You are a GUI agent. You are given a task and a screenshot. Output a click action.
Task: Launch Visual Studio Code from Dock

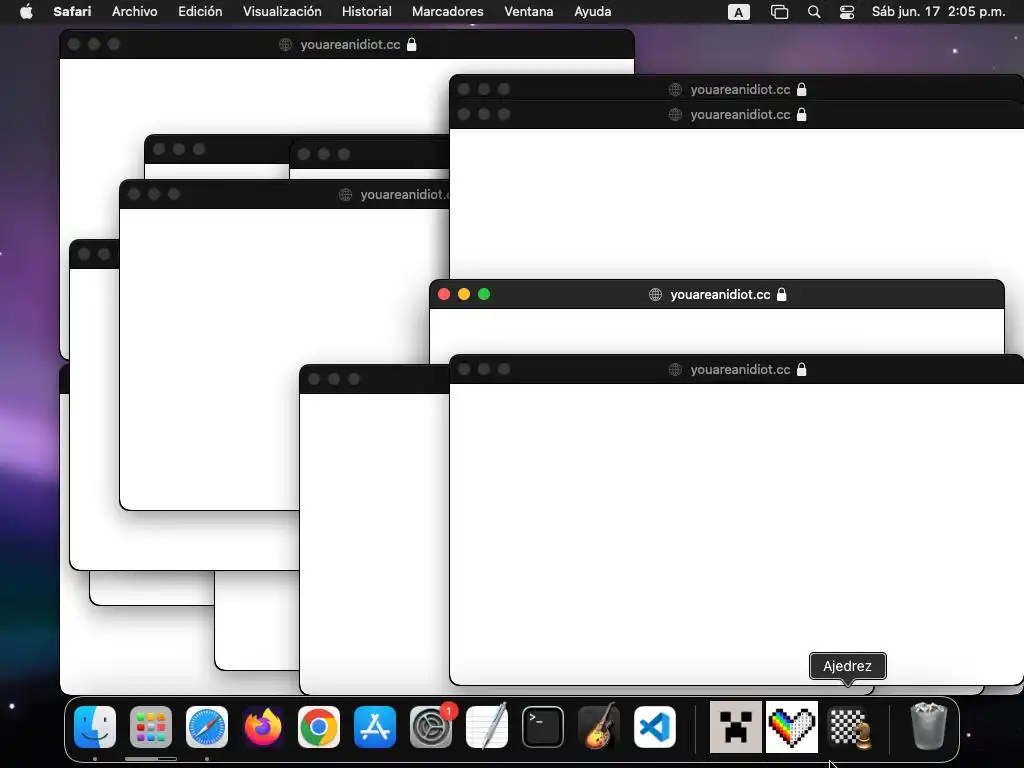pyautogui.click(x=655, y=727)
